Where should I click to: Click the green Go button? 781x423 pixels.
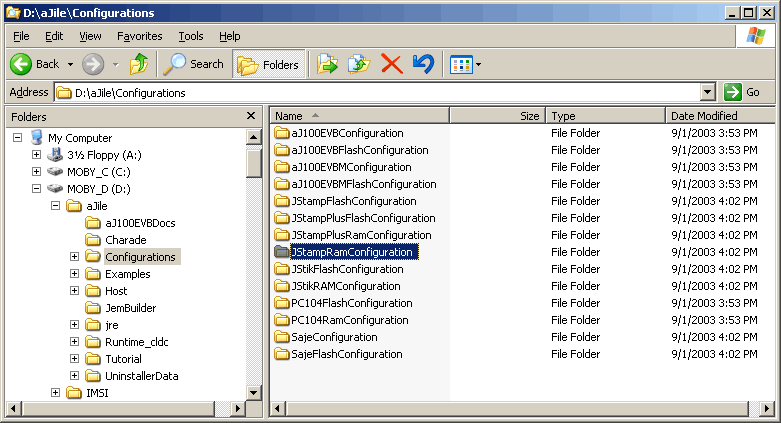(x=743, y=92)
